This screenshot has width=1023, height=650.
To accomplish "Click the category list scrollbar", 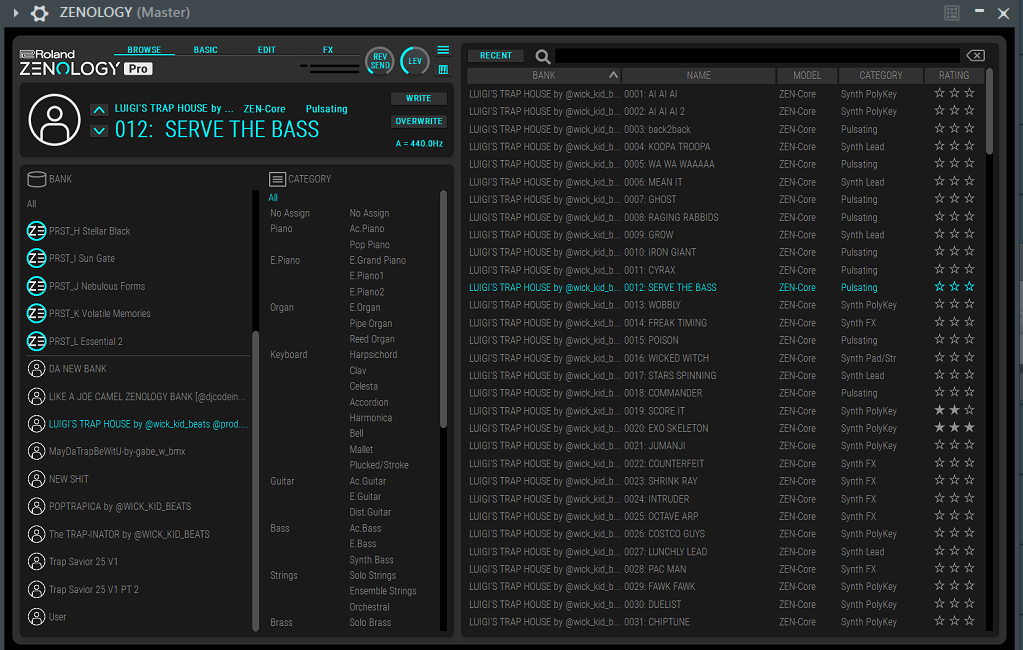I will pos(444,309).
